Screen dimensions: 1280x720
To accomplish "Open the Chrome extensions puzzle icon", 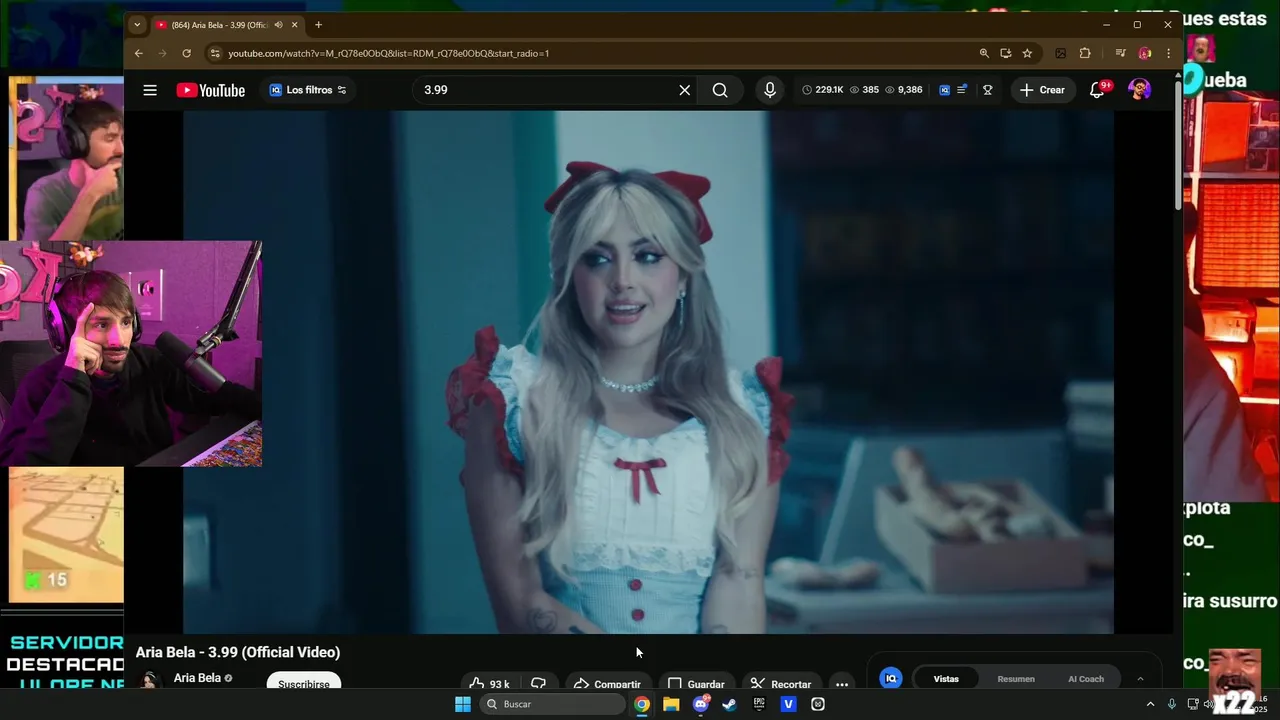I will (1085, 53).
